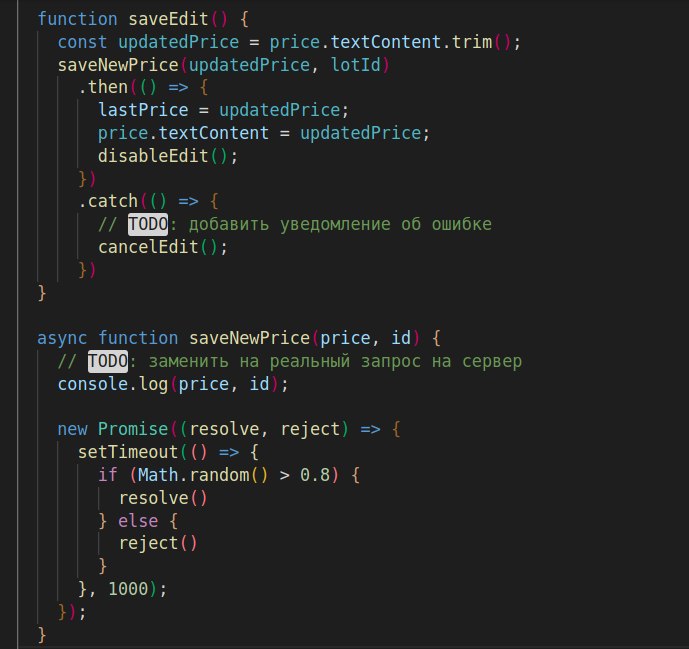689x649 pixels.
Task: Click the 'if' keyword
Action: pyautogui.click(x=108, y=475)
